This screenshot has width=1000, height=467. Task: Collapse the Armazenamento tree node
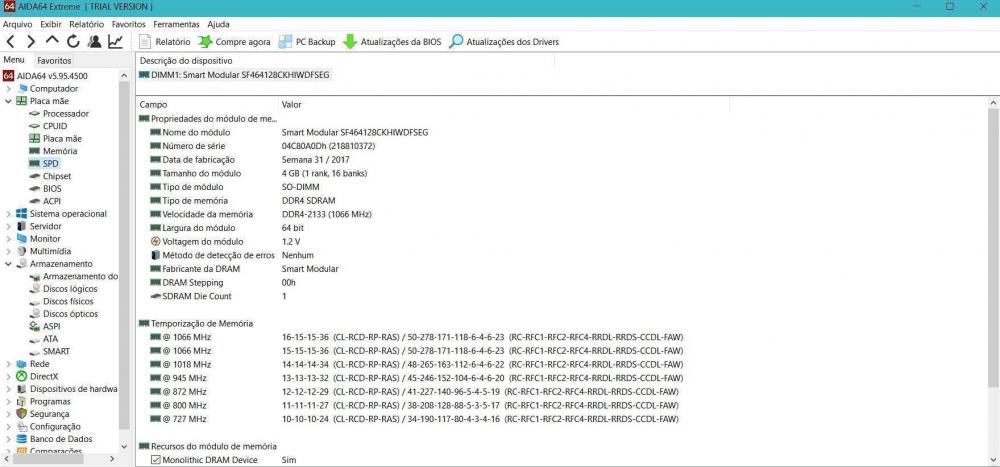pyautogui.click(x=8, y=263)
